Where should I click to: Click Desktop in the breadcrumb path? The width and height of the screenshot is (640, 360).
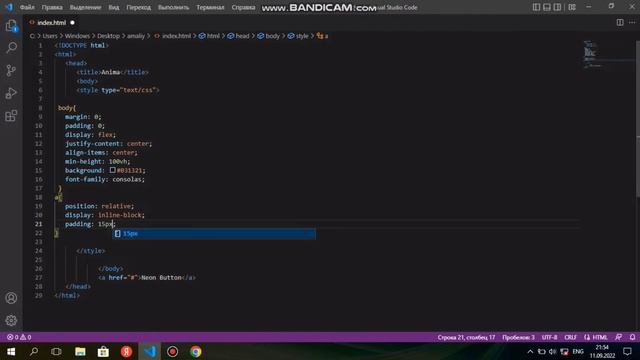point(108,36)
